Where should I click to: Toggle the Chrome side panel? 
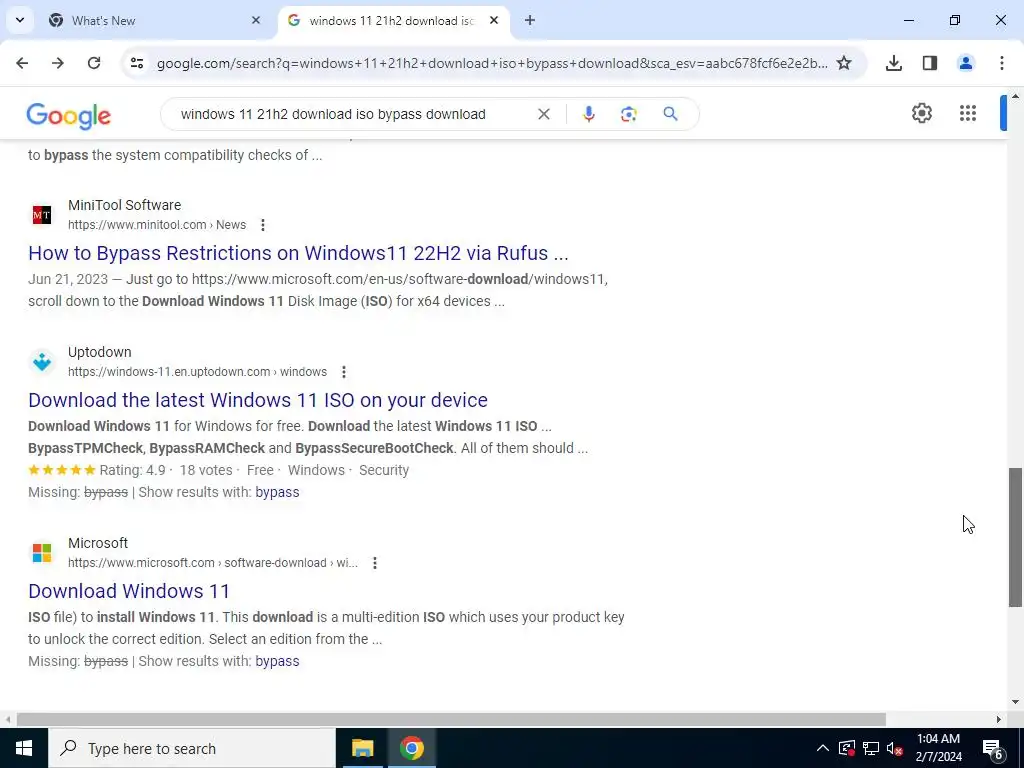(930, 63)
